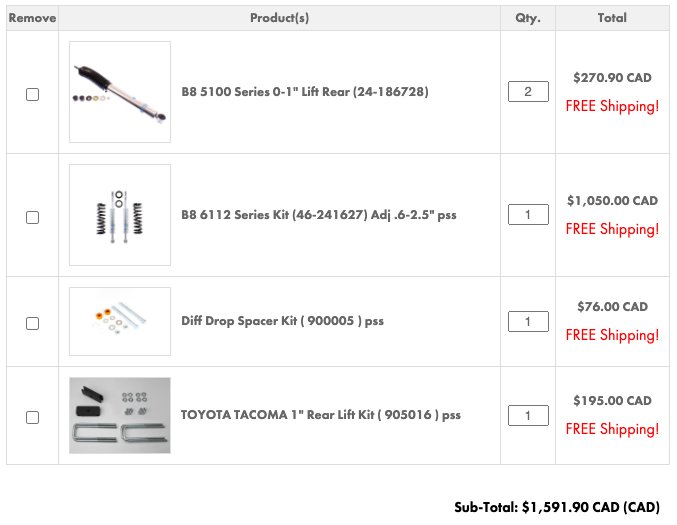Viewport: 677px width, 525px height.
Task: View the B8 6112 coilover kit thumbnail
Action: tap(120, 215)
